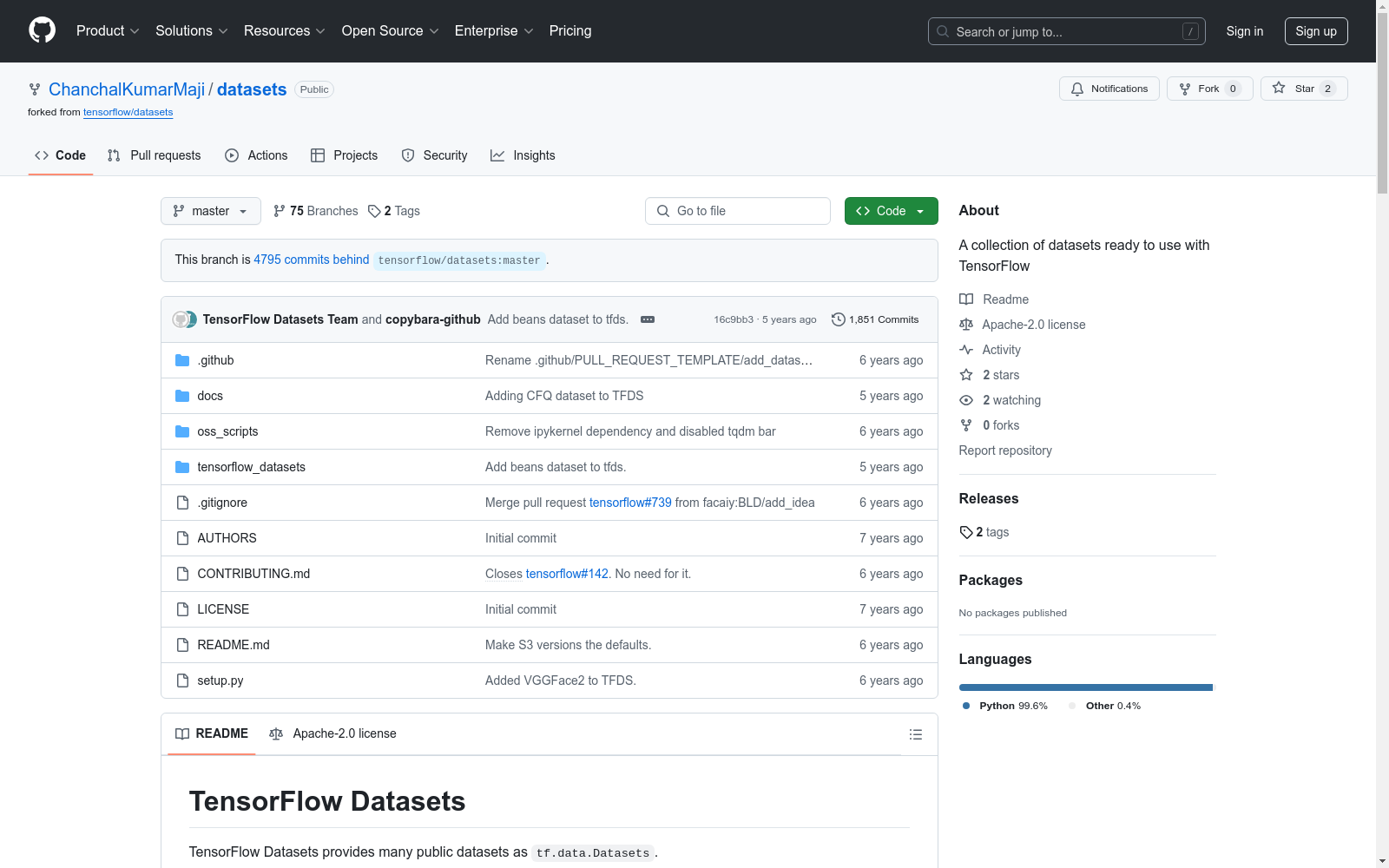Click the notifications bell icon
The image size is (1389, 868).
pos(1077,89)
